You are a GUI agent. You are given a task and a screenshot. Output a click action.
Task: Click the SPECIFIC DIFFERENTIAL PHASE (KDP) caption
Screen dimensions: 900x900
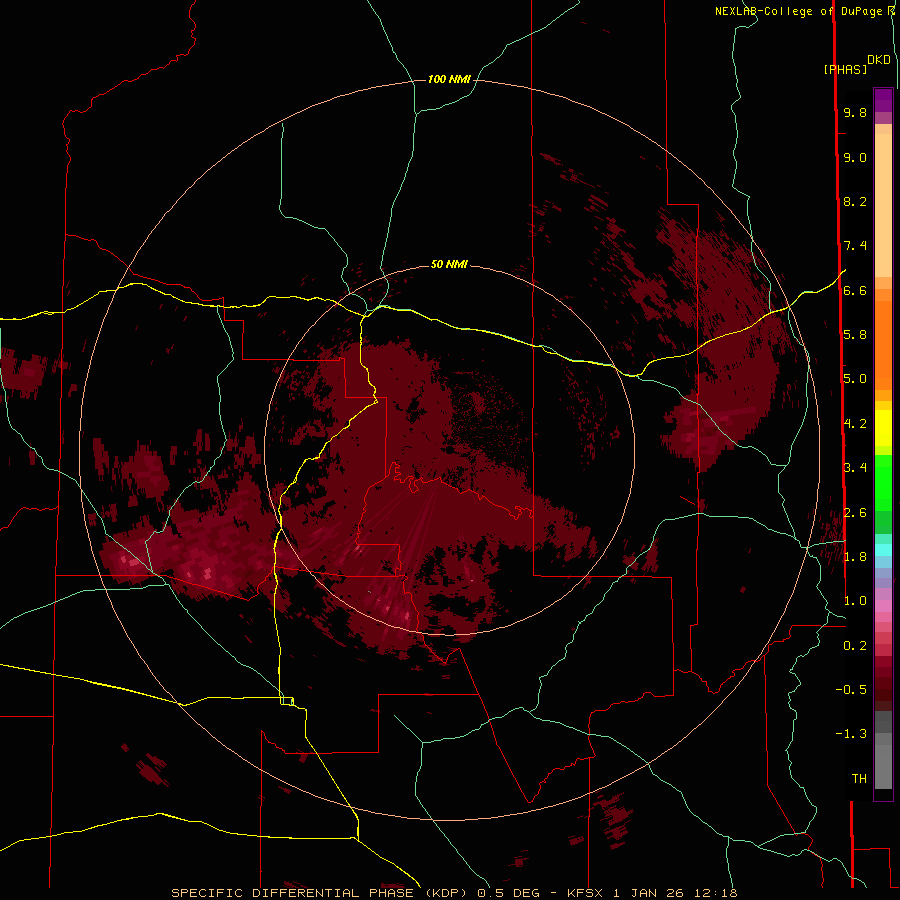319,893
